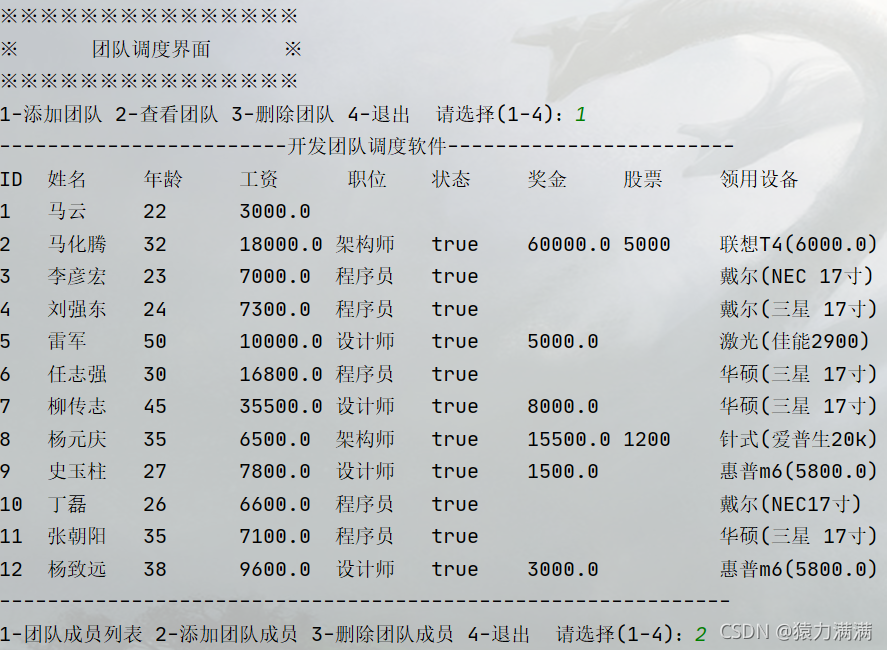Click the name 杨元庆
The height and width of the screenshot is (650, 887).
(x=77, y=440)
